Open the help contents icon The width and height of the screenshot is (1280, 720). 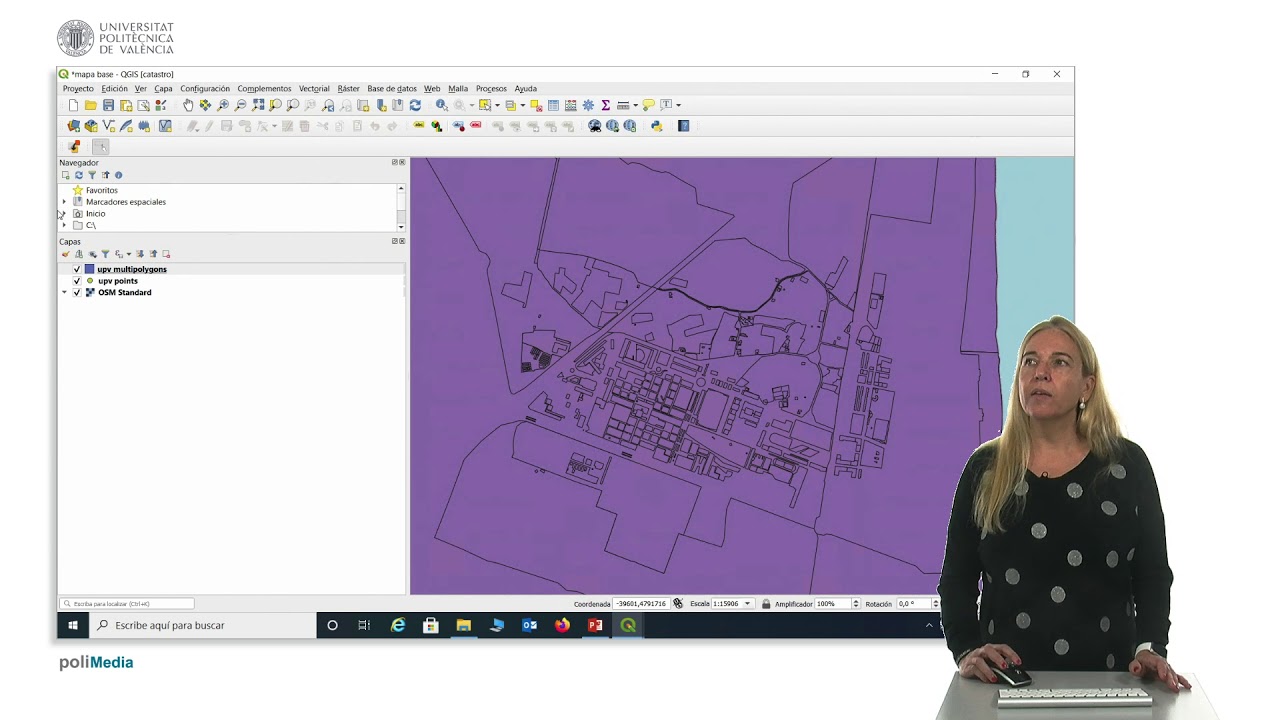click(683, 126)
